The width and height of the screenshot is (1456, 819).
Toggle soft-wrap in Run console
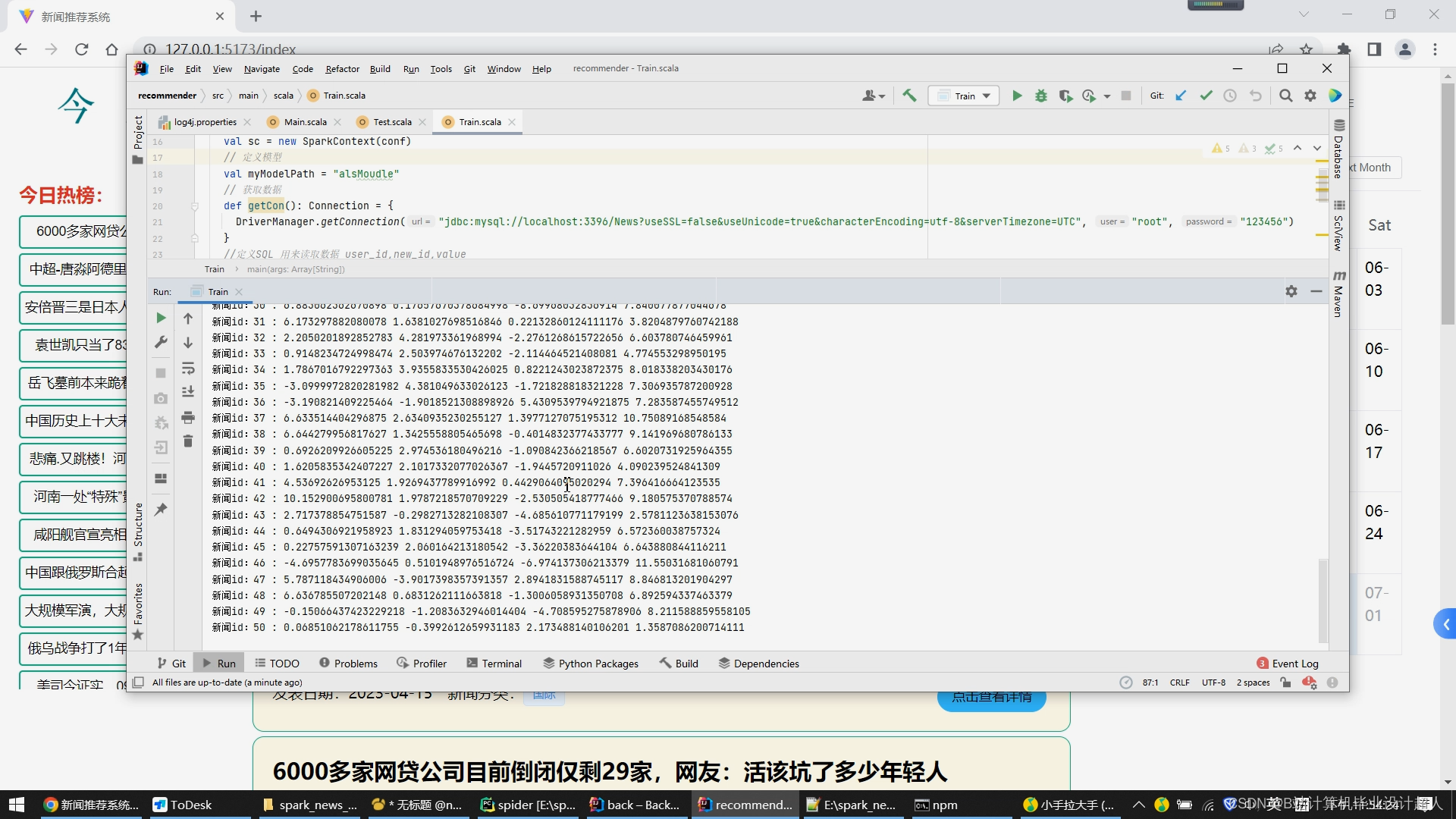pyautogui.click(x=188, y=369)
